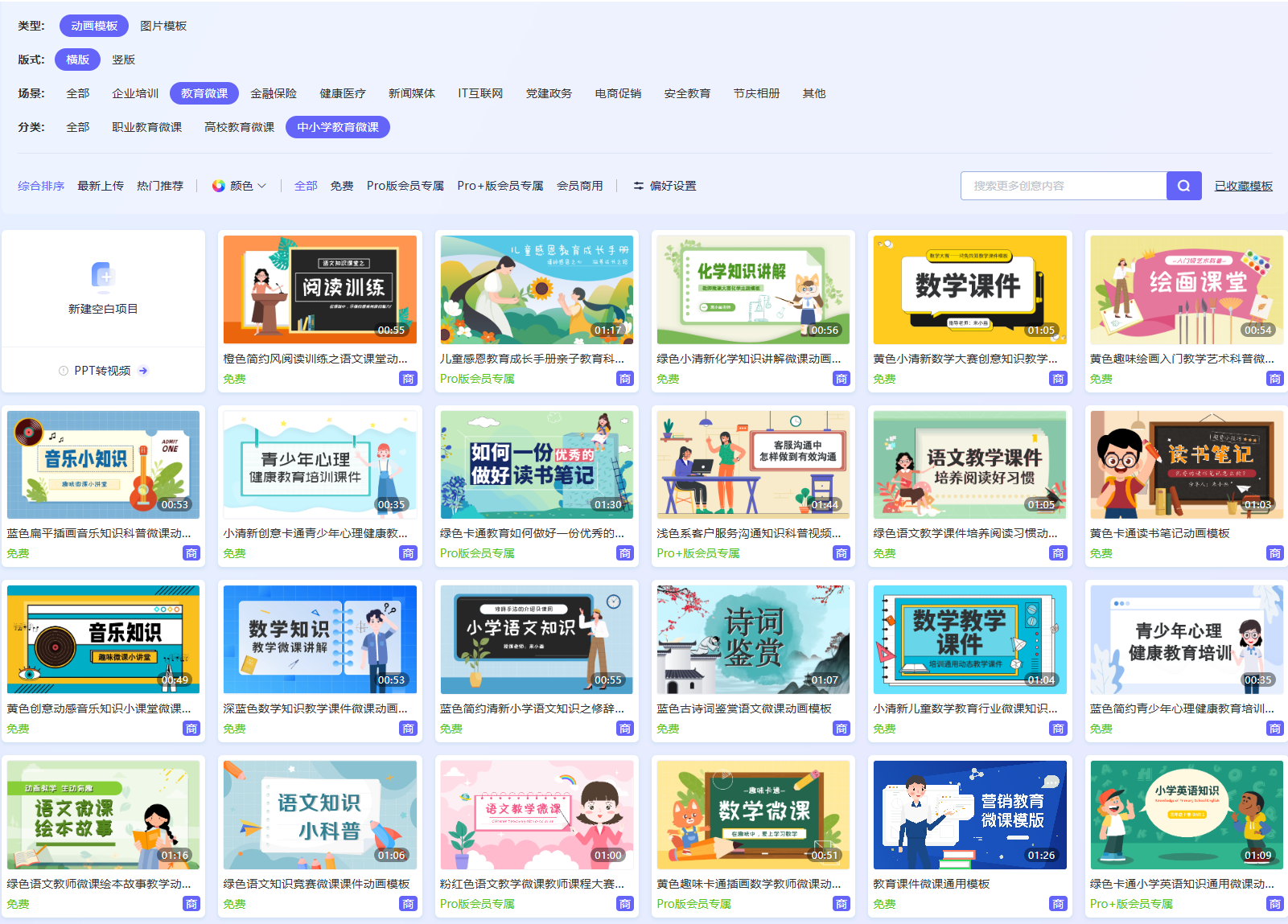Click the search input for creative content

tap(1063, 186)
